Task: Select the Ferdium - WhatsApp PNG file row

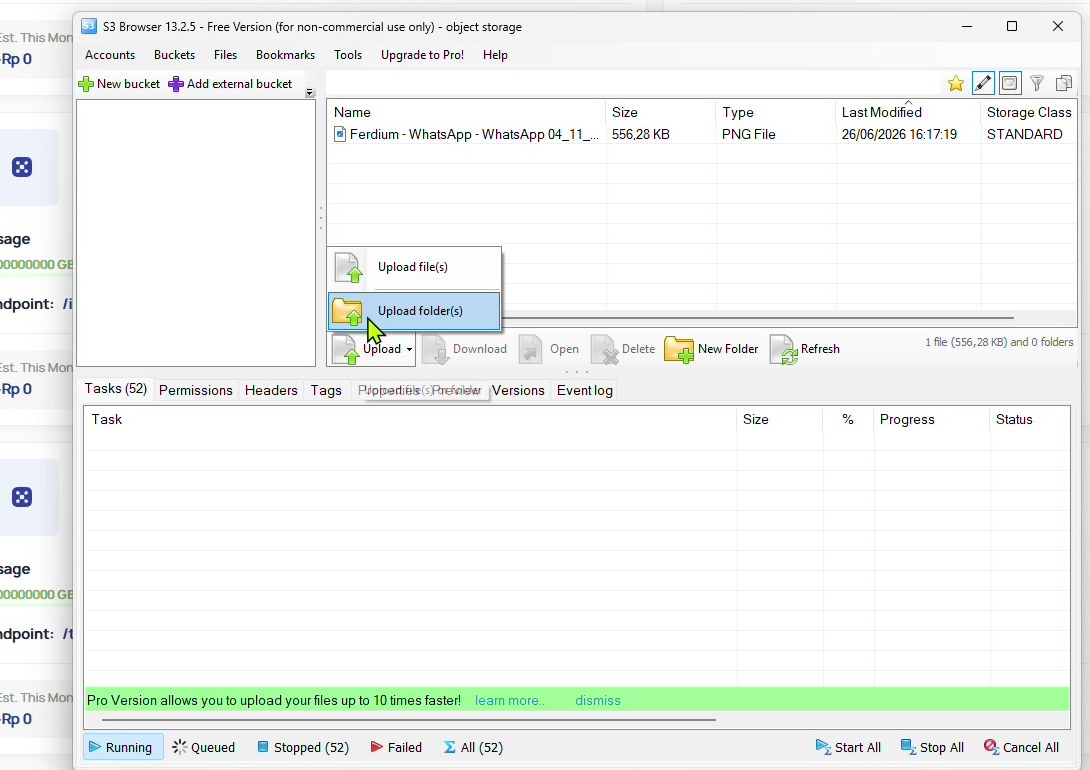Action: tap(702, 134)
